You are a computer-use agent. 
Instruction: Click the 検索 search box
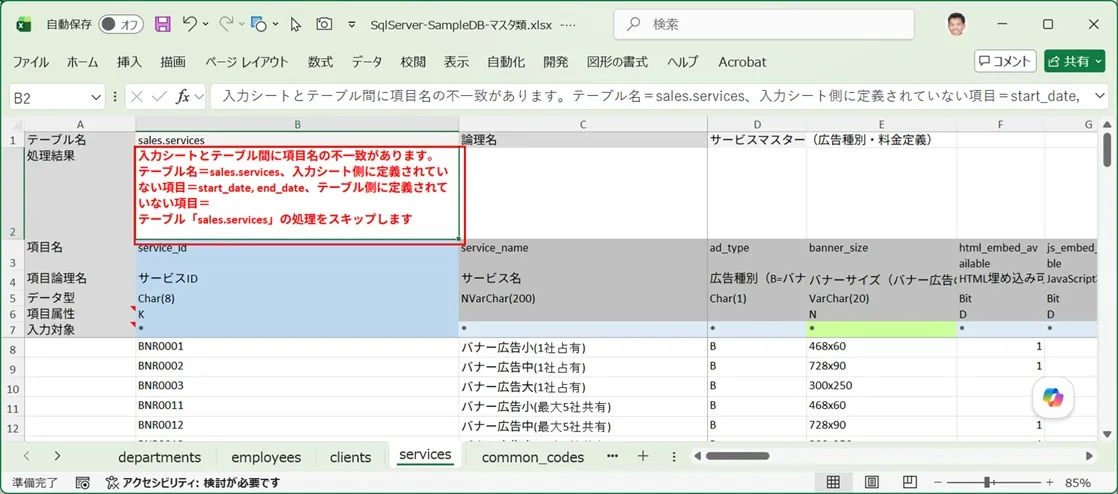pos(764,24)
